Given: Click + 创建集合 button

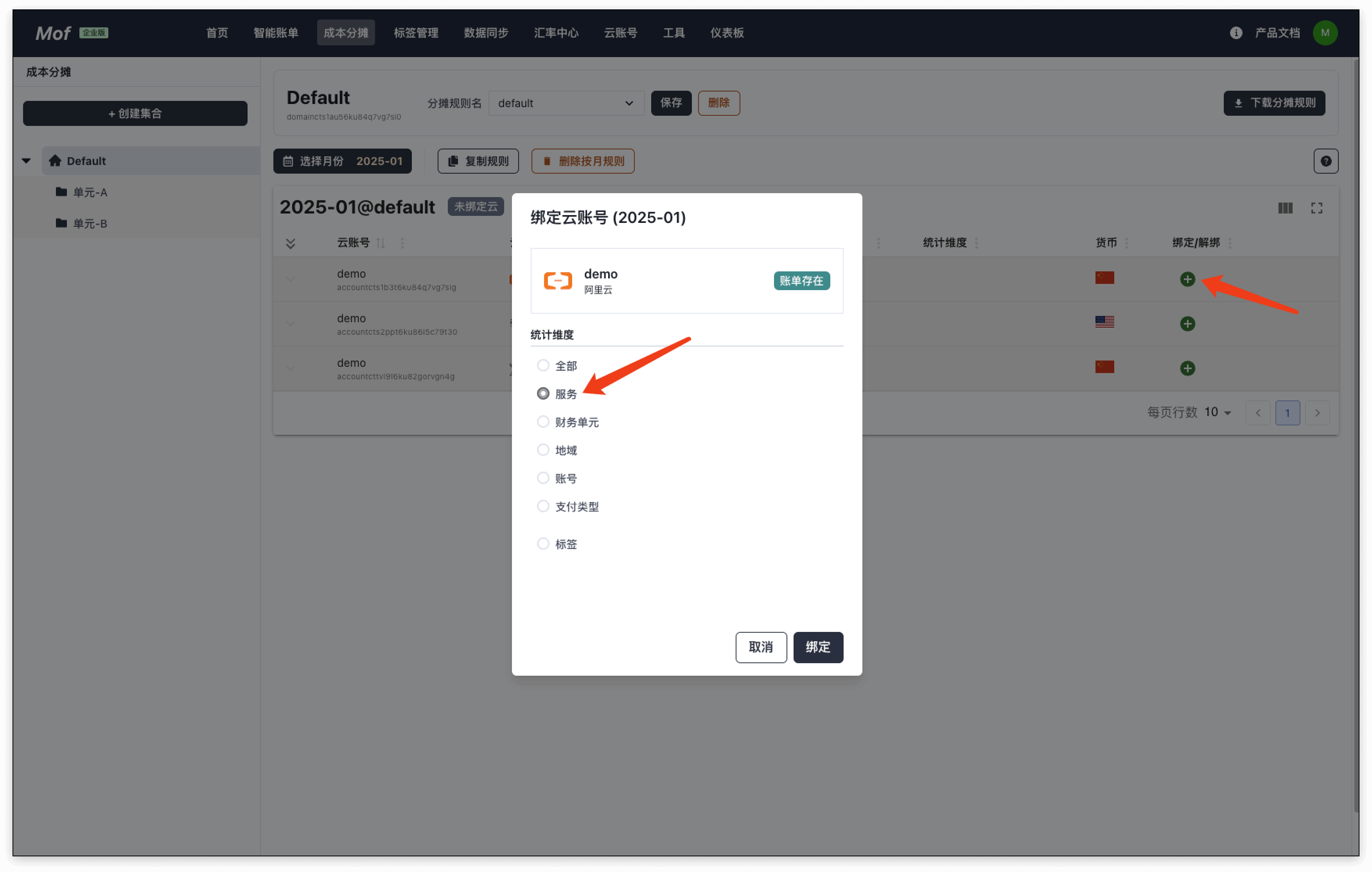Looking at the screenshot, I should tap(135, 113).
